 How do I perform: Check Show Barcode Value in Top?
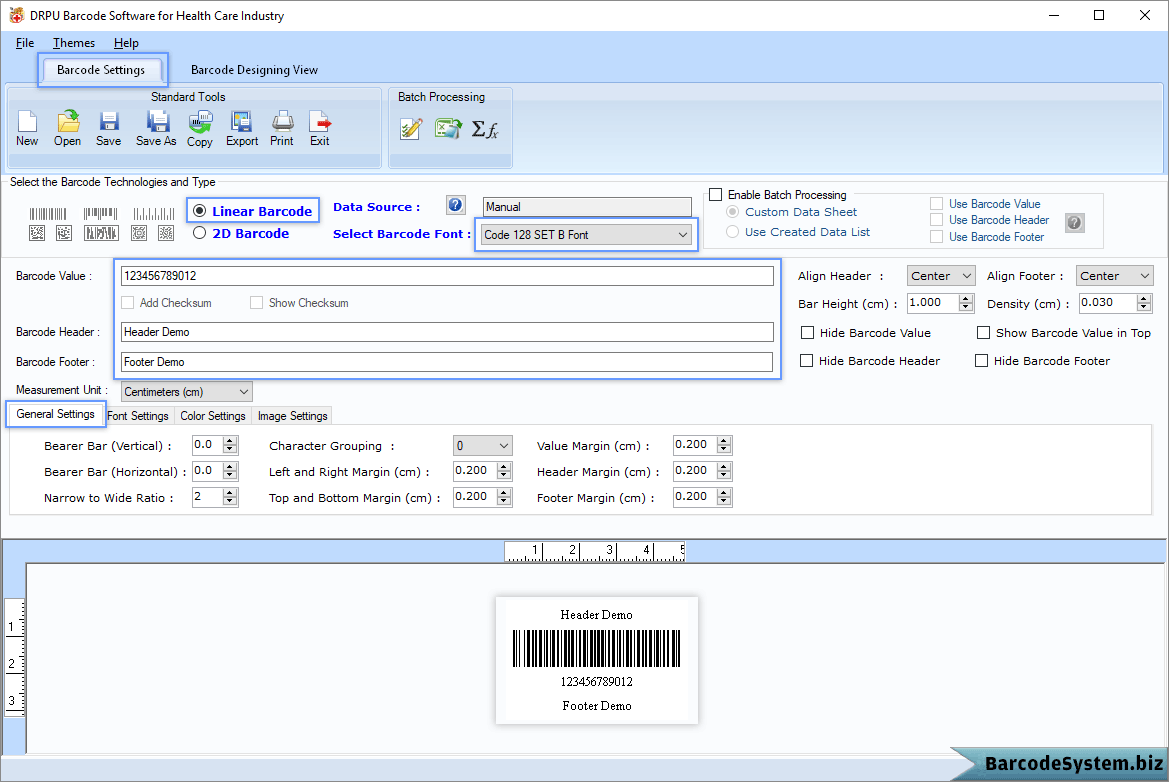point(983,332)
